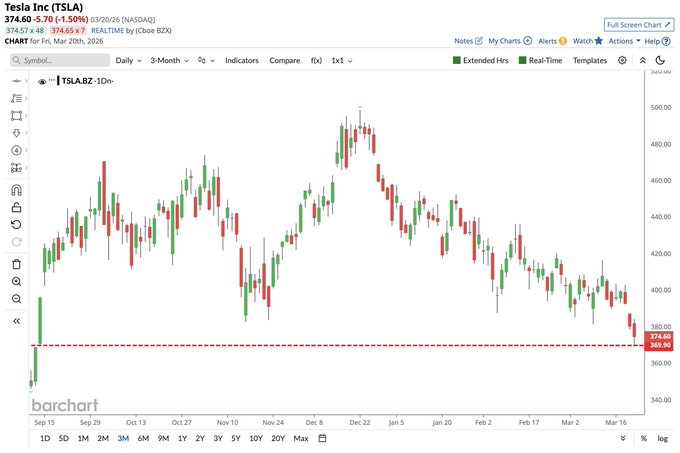680x453 pixels.
Task: Toggle Real-Time checkbox
Action: coord(540,60)
